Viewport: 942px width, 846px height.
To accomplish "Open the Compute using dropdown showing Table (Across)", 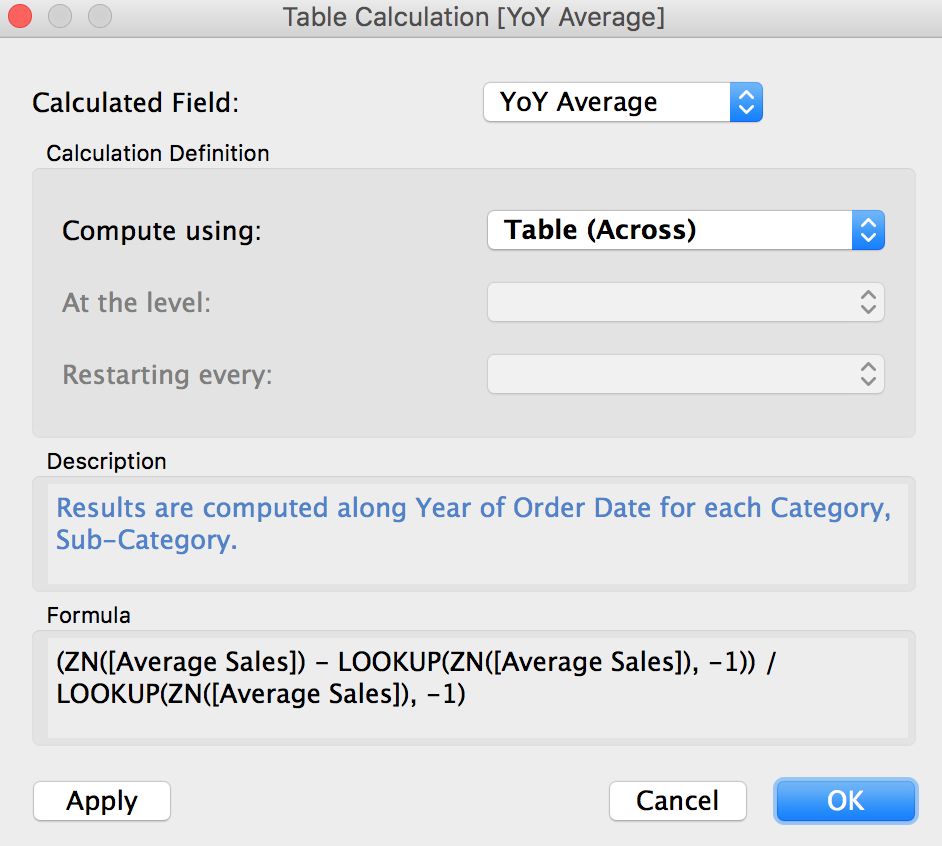I will click(685, 230).
